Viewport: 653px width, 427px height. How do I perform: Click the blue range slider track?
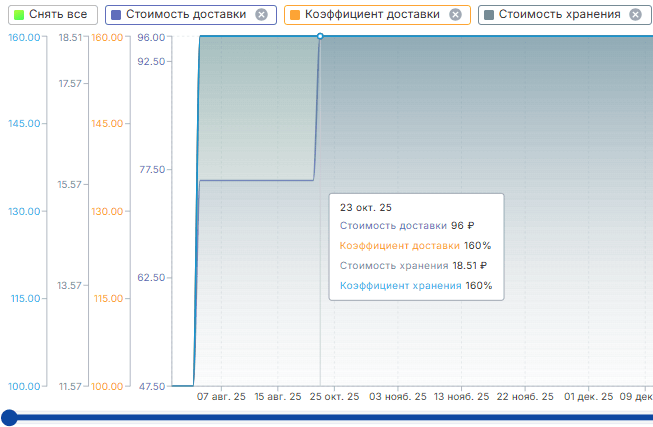tap(333, 417)
